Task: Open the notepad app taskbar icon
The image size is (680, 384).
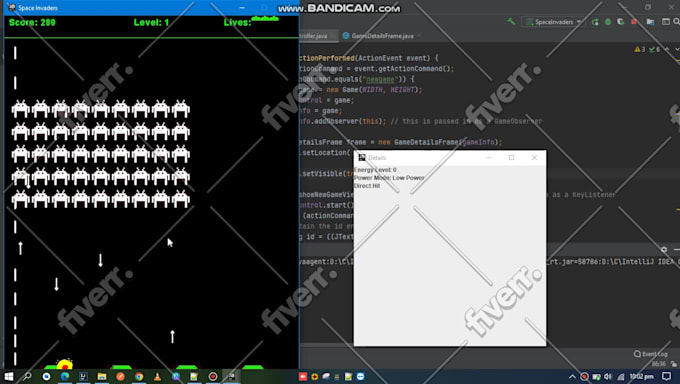Action: coord(194,376)
